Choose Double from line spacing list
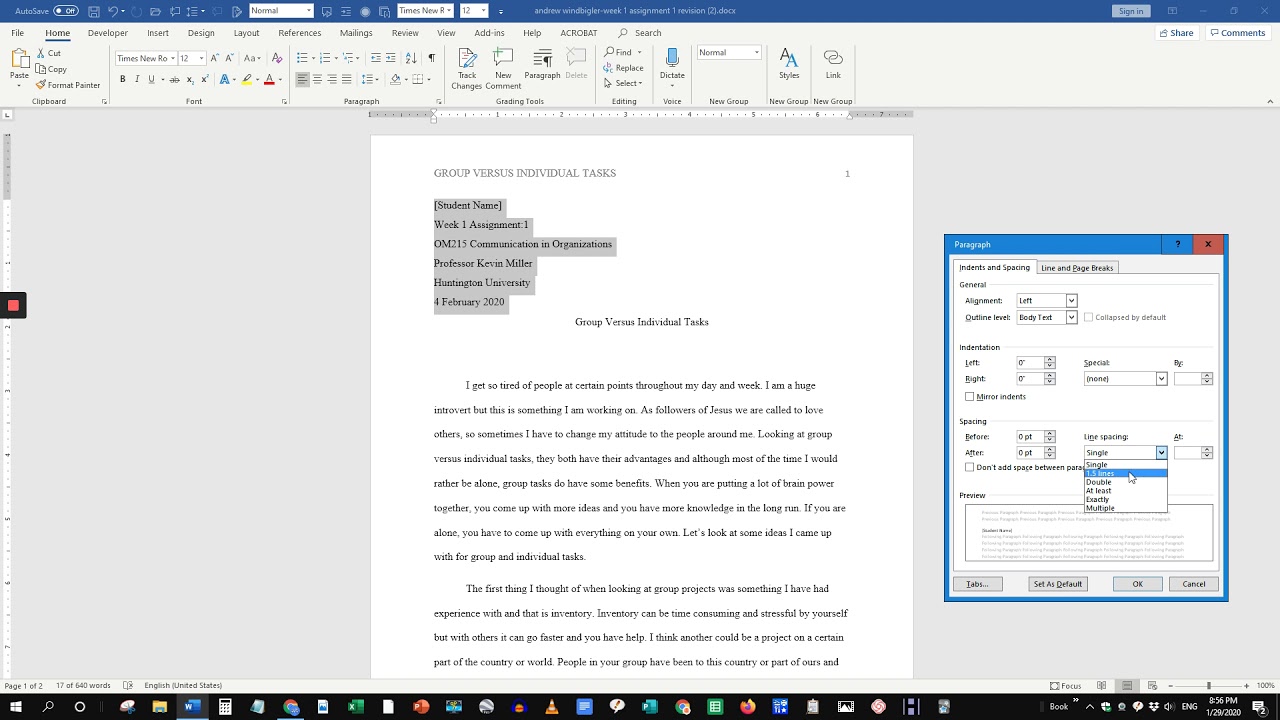Screen dimensions: 1280x720 click(x=1125, y=482)
